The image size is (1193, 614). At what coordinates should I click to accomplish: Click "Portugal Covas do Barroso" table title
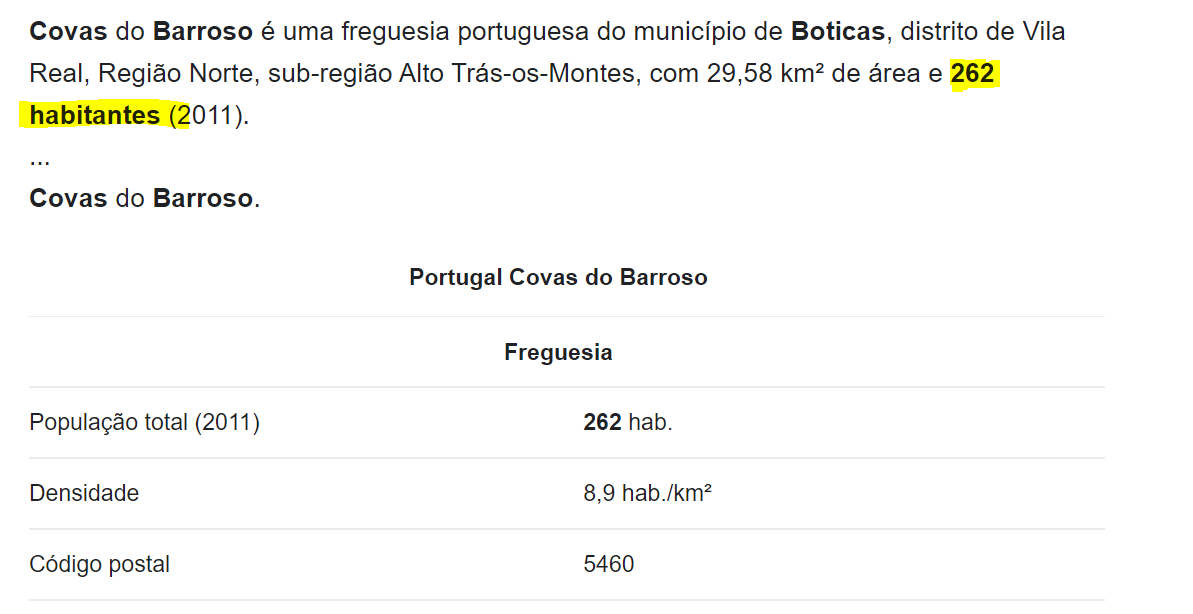pyautogui.click(x=558, y=277)
